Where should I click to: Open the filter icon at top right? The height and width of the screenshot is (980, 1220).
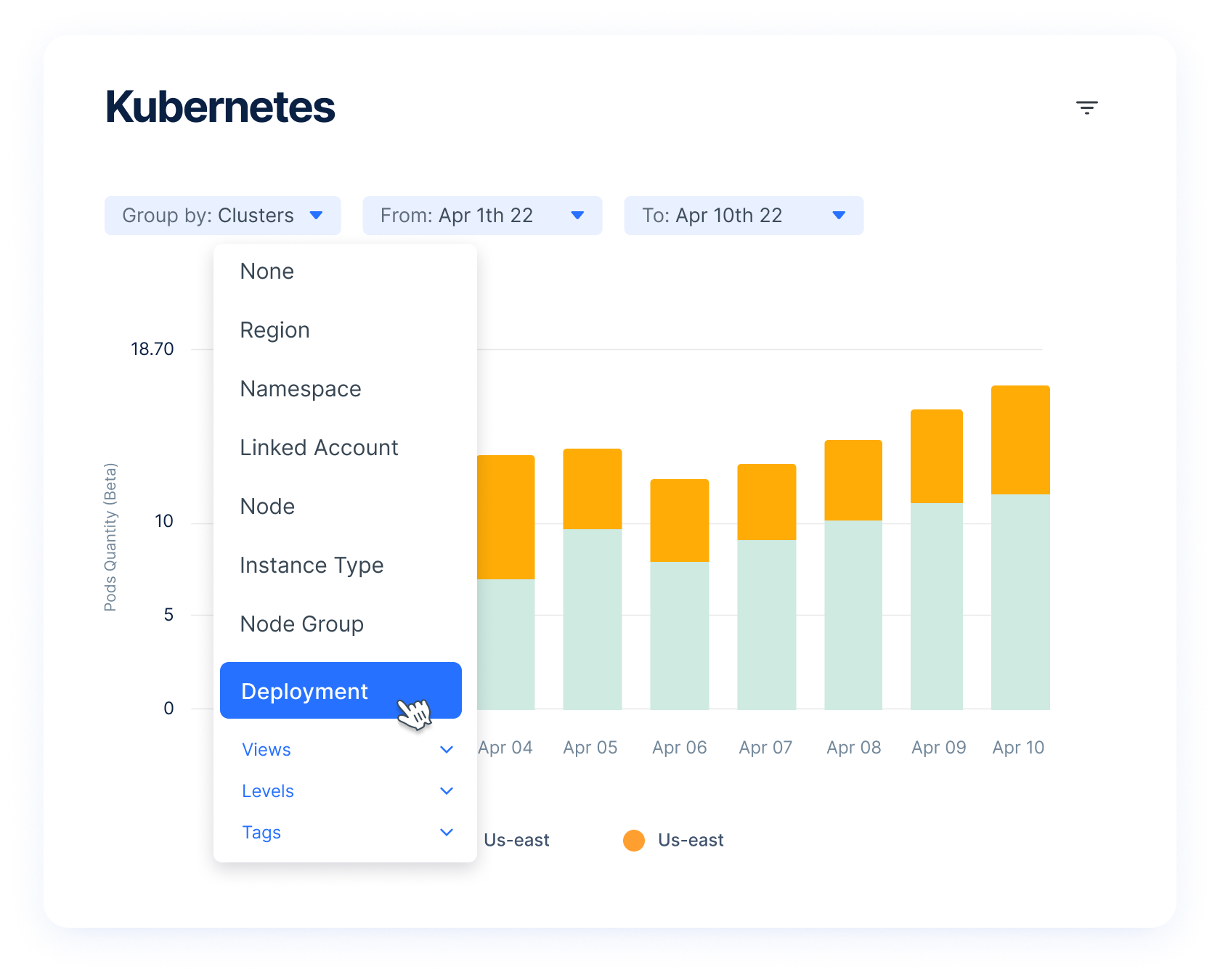(1086, 107)
